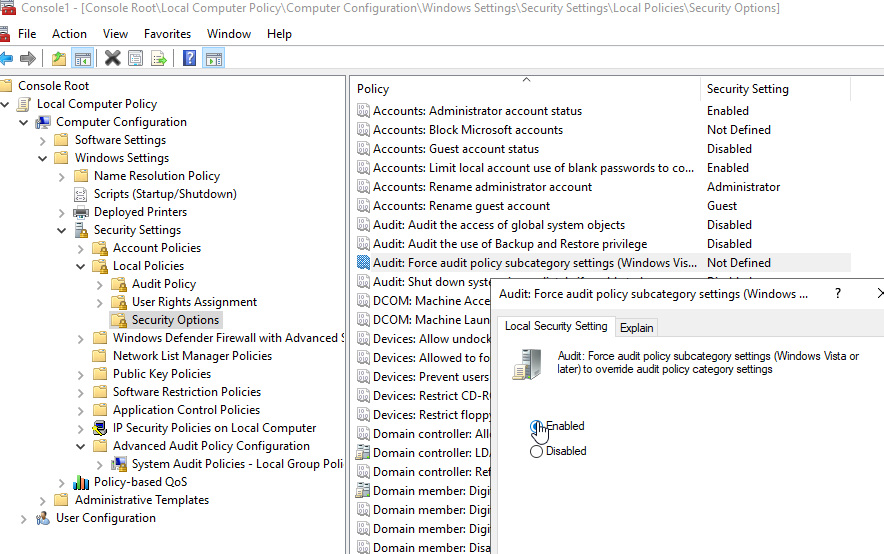Click the Delete X toolbar icon
Image resolution: width=884 pixels, height=554 pixels.
[x=113, y=58]
